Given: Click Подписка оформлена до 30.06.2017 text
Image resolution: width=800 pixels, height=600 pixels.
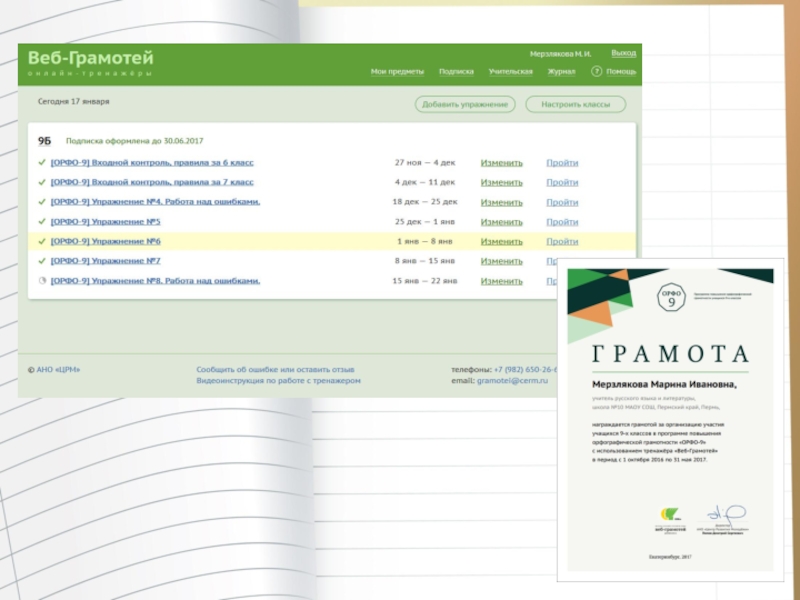Looking at the screenshot, I should 135,141.
